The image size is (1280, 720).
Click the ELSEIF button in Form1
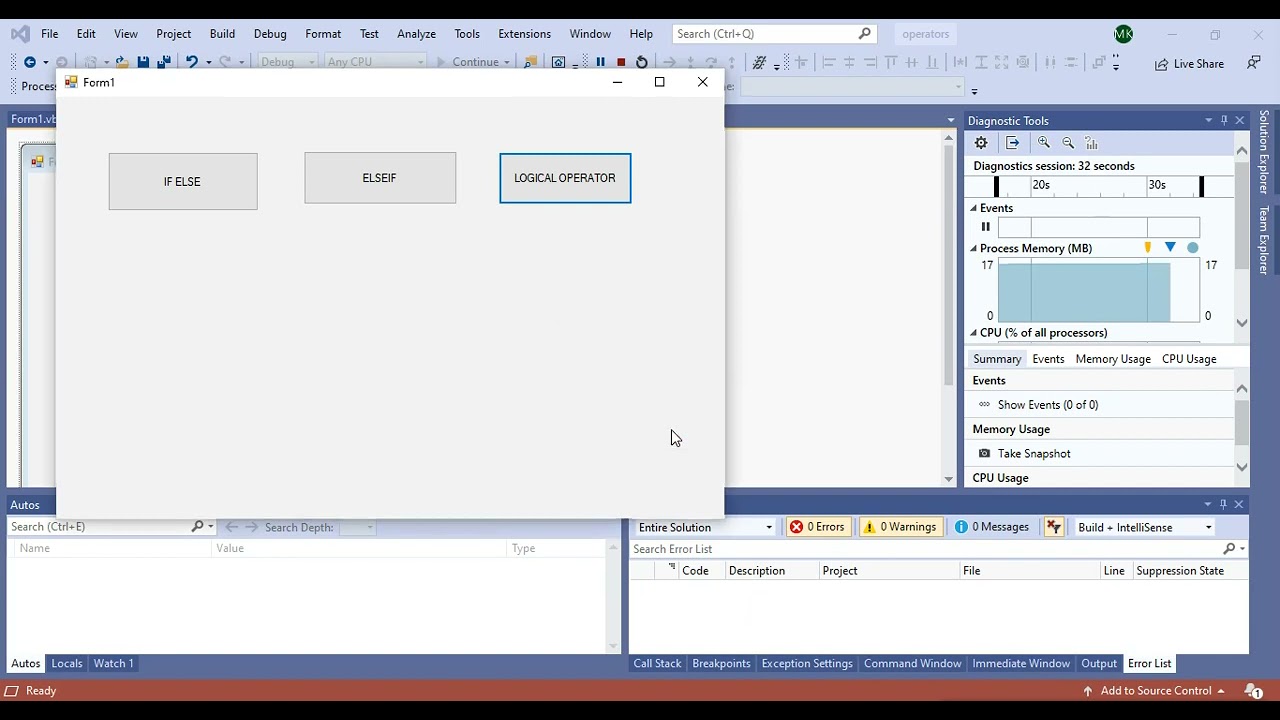coord(380,178)
